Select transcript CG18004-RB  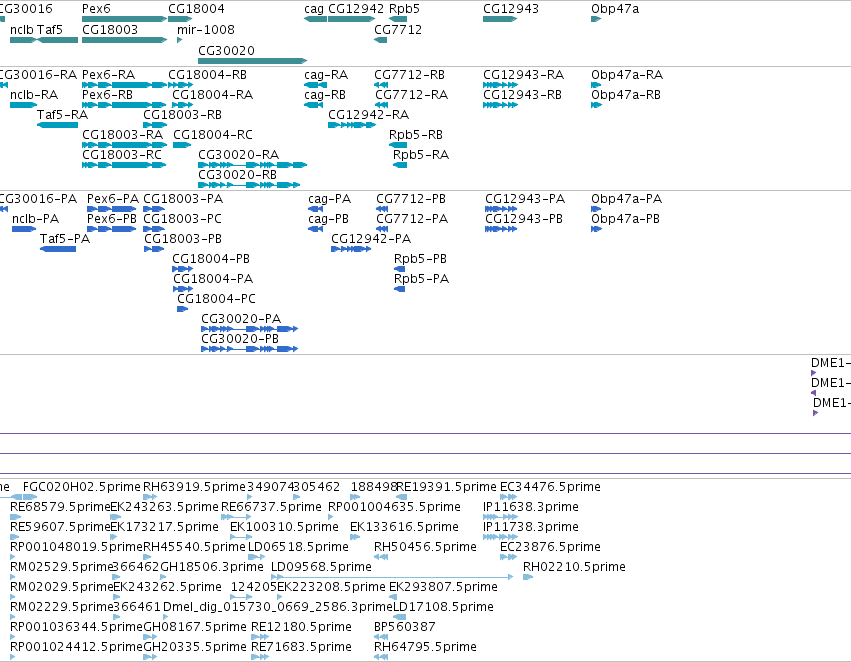tap(180, 85)
